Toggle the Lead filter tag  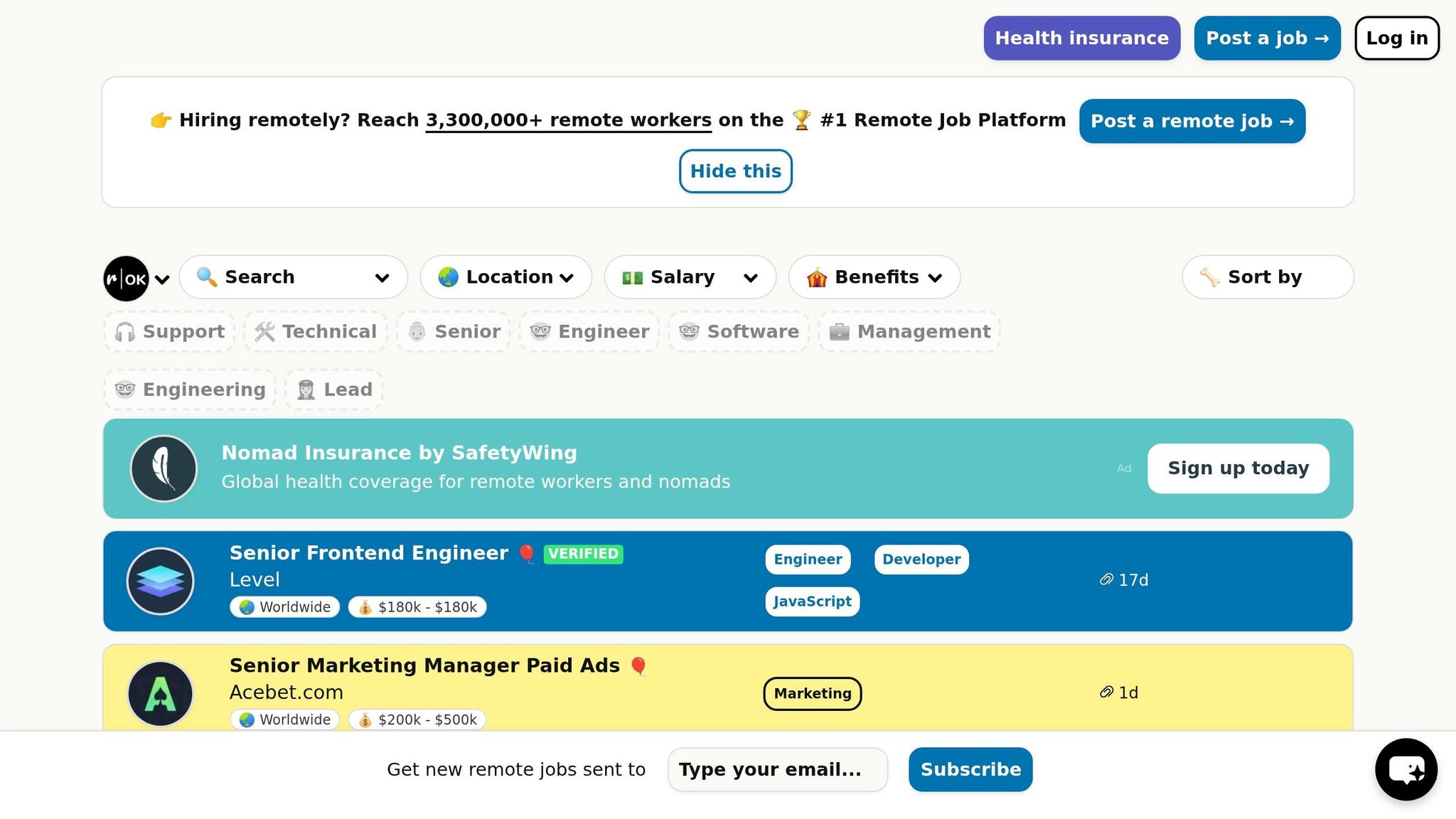(x=334, y=390)
